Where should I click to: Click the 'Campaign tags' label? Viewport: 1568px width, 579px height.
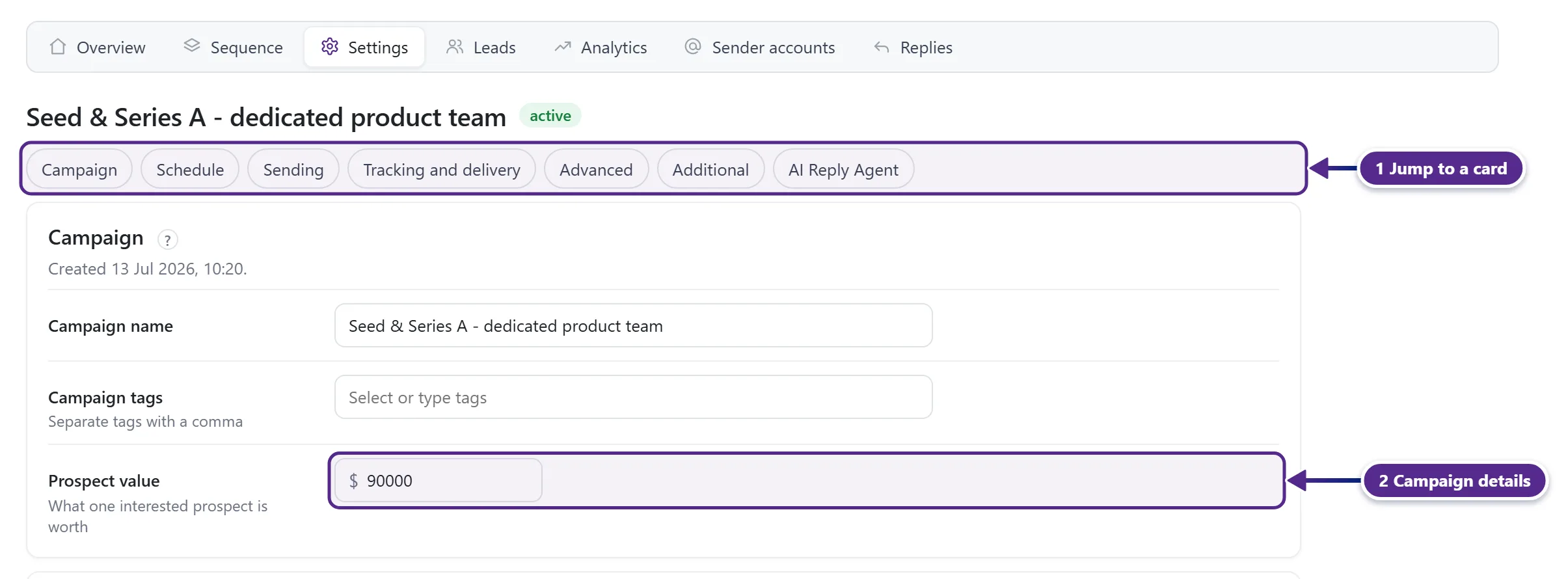click(x=105, y=397)
